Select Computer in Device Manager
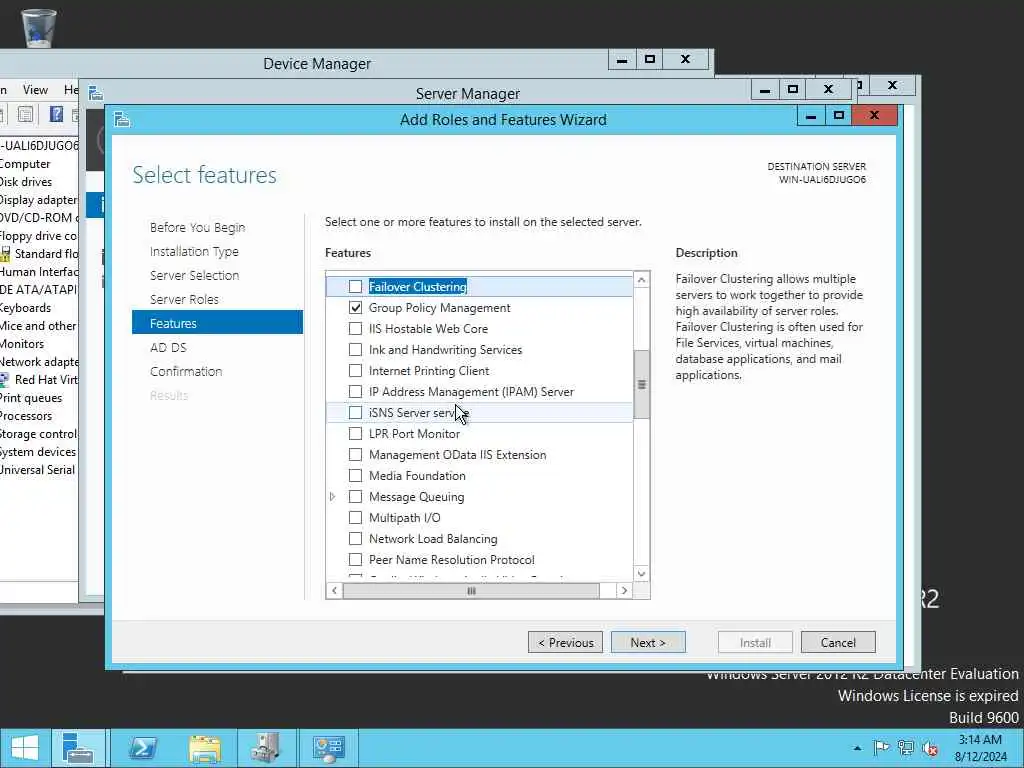Viewport: 1024px width, 768px height. point(25,164)
